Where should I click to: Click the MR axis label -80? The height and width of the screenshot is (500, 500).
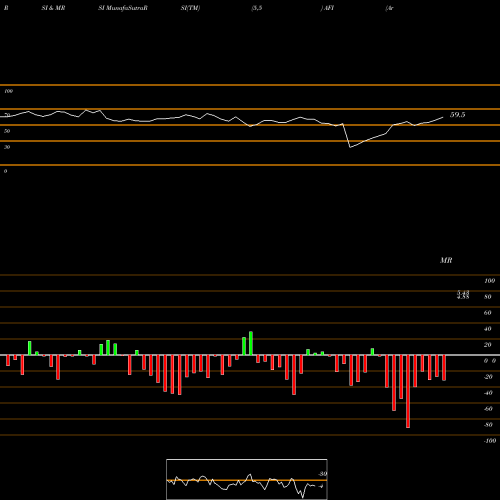coord(488,425)
